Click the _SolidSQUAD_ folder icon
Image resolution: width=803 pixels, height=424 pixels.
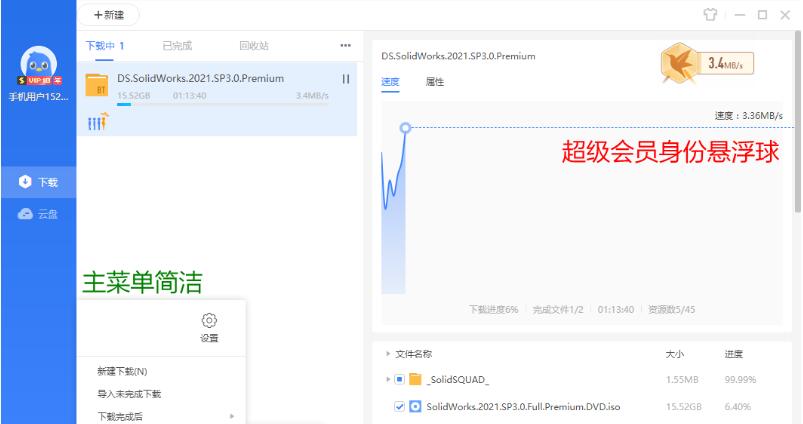[x=415, y=379]
